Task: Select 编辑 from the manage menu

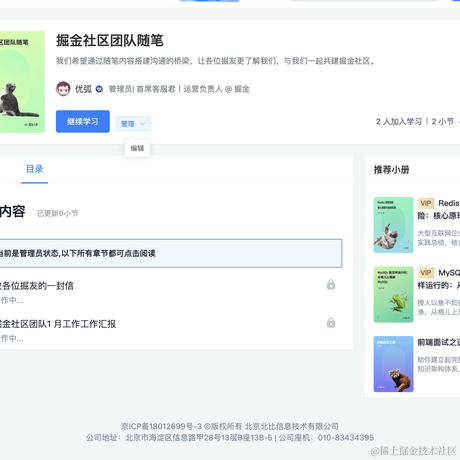Action: pyautogui.click(x=137, y=148)
